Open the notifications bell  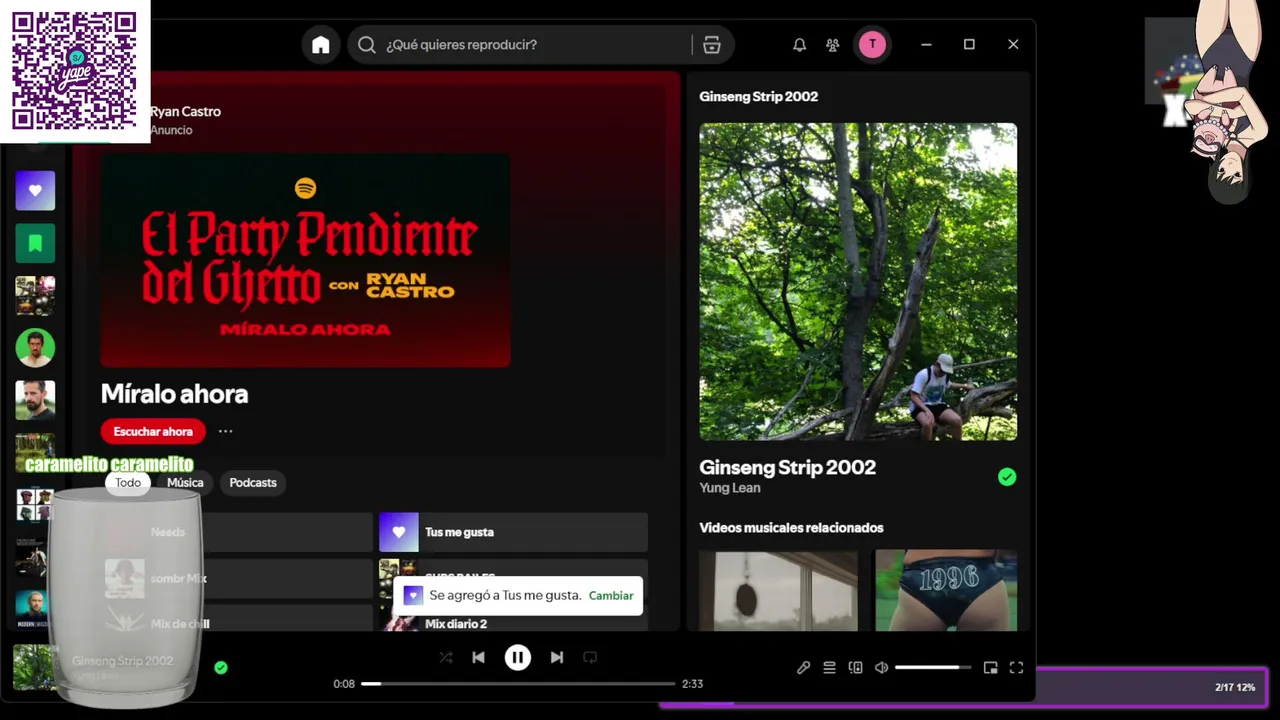(799, 45)
